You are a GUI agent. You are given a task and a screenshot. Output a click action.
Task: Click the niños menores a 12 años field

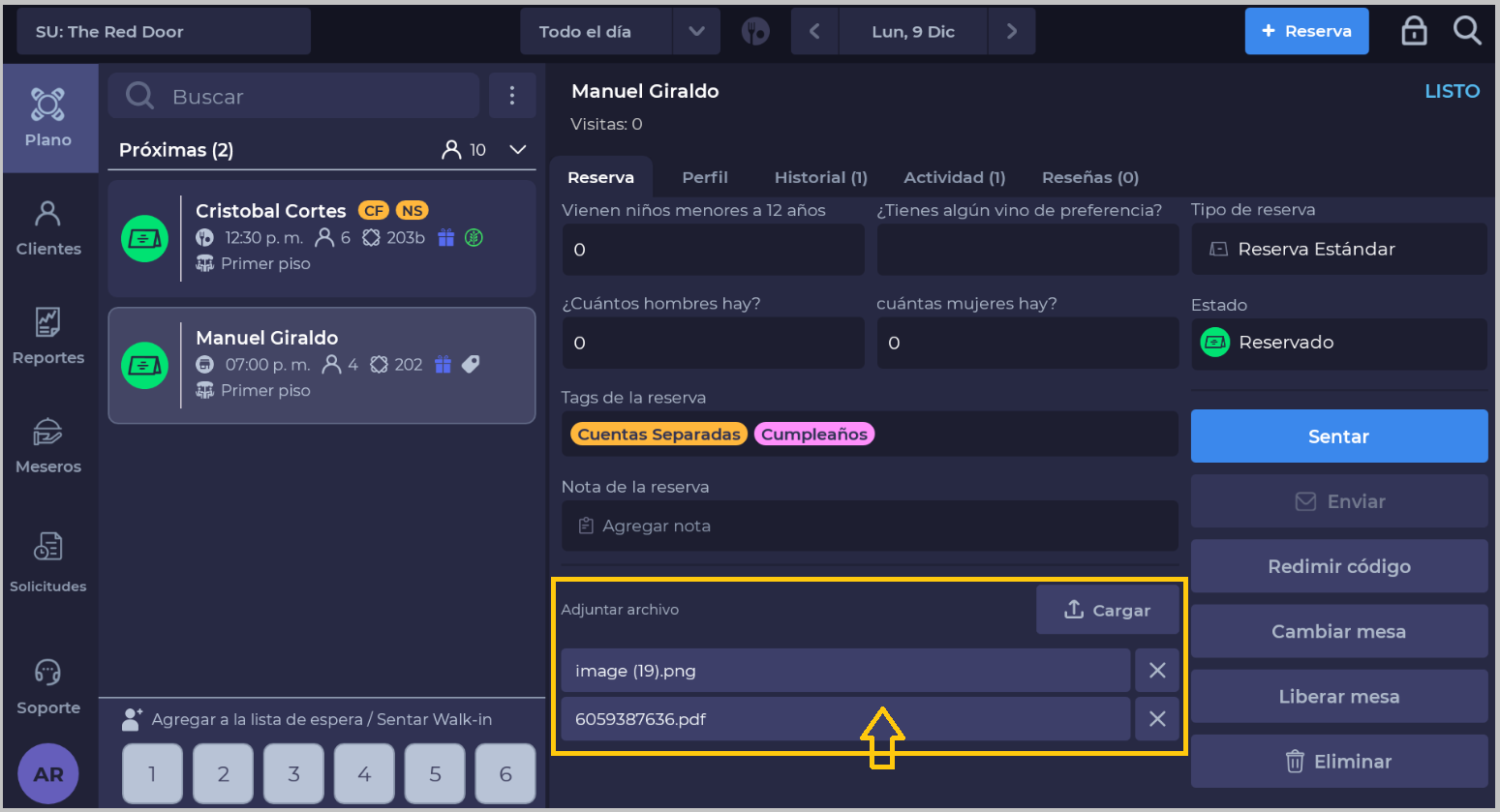click(713, 250)
